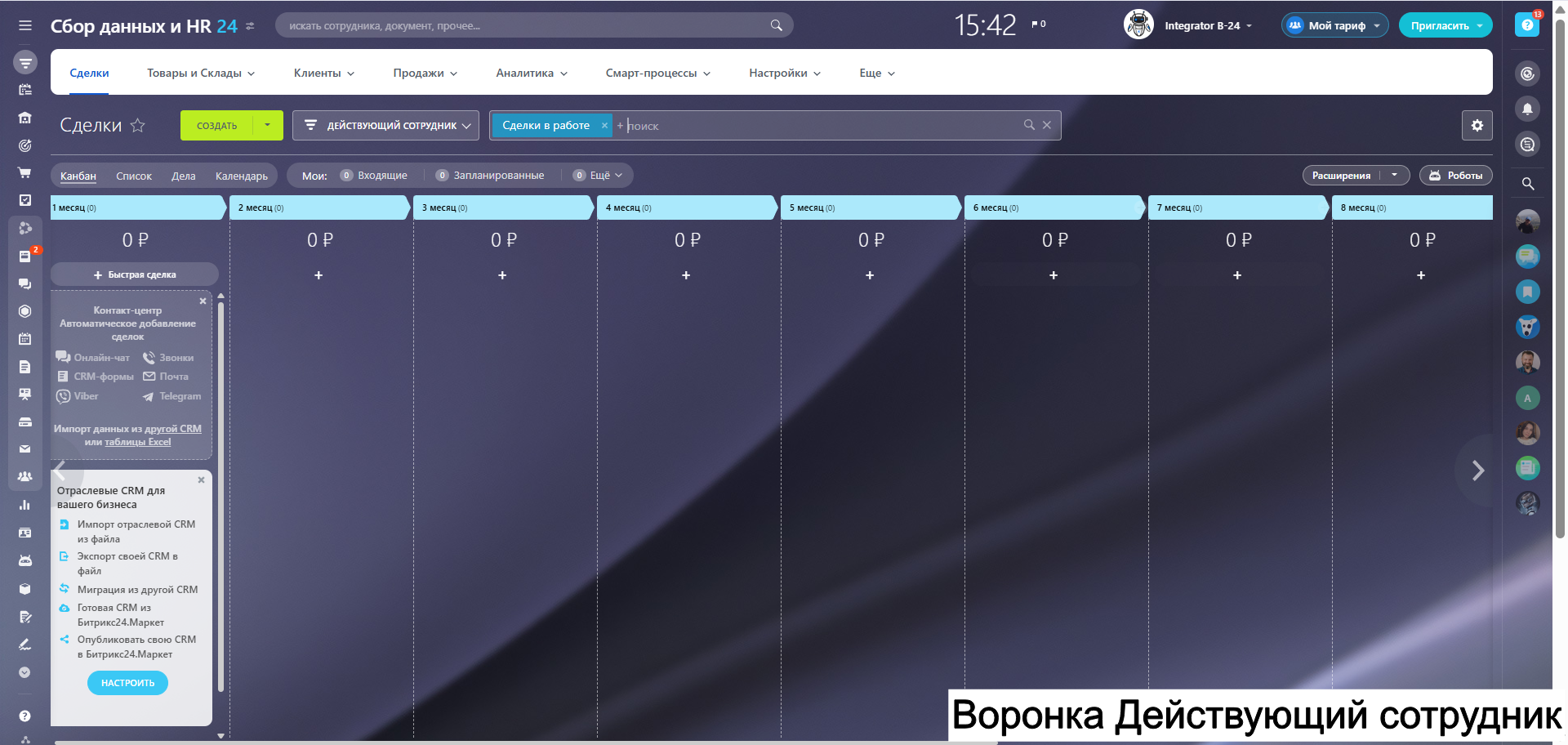Screen dimensions: 1568x745
Task: Click the CRM funnel icon in left sidebar
Action: [x=25, y=62]
